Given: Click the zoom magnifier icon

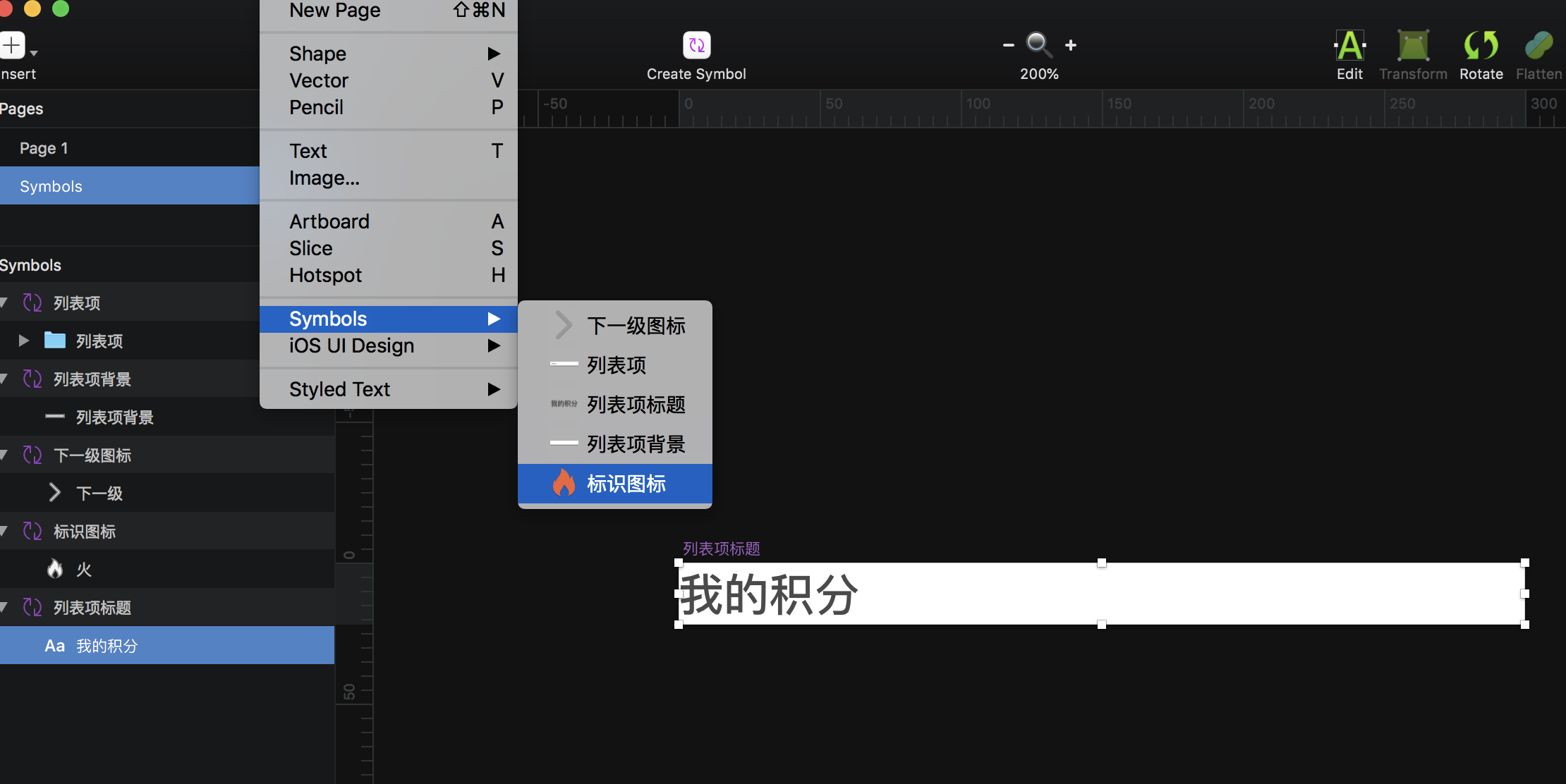Looking at the screenshot, I should point(1038,44).
